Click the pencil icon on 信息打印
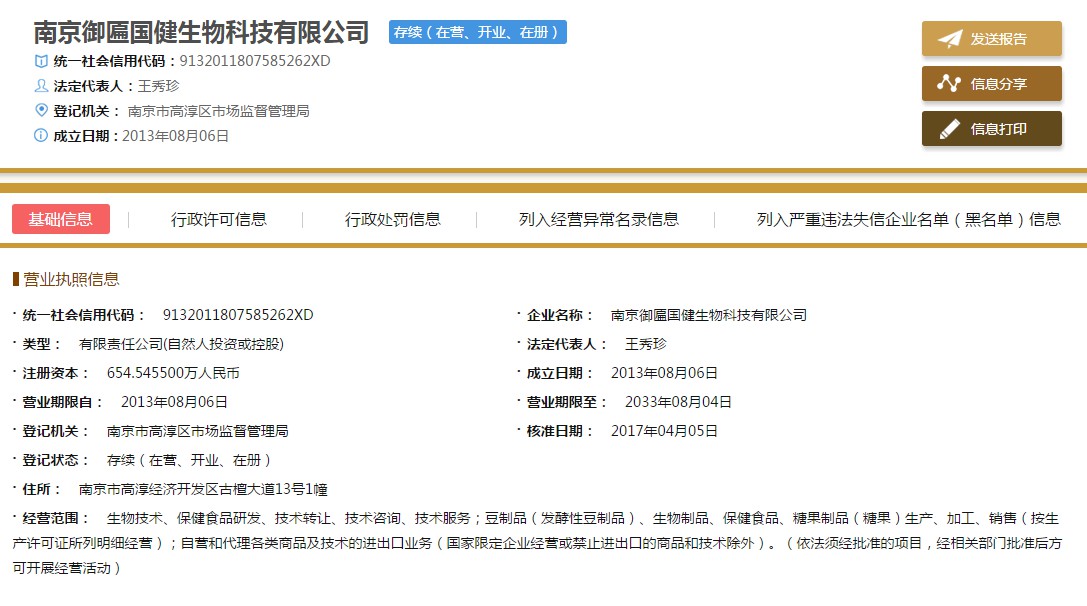The image size is (1087, 606). click(x=949, y=129)
